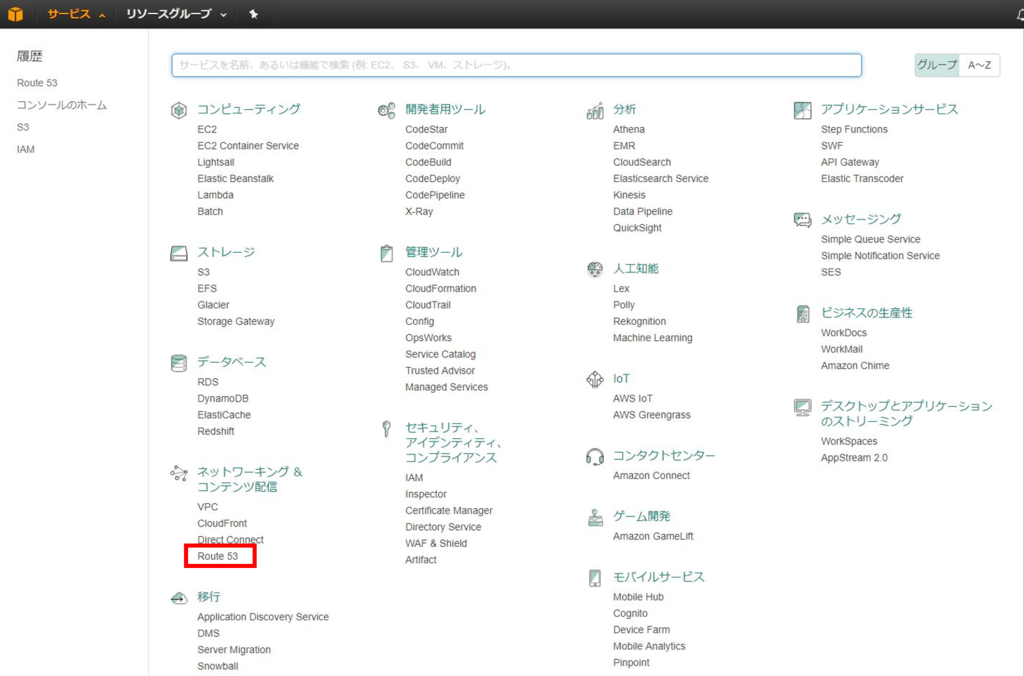Screen dimensions: 1024x676
Task: Click the デスクトップとアプリケーション monitor icon
Action: coord(803,408)
